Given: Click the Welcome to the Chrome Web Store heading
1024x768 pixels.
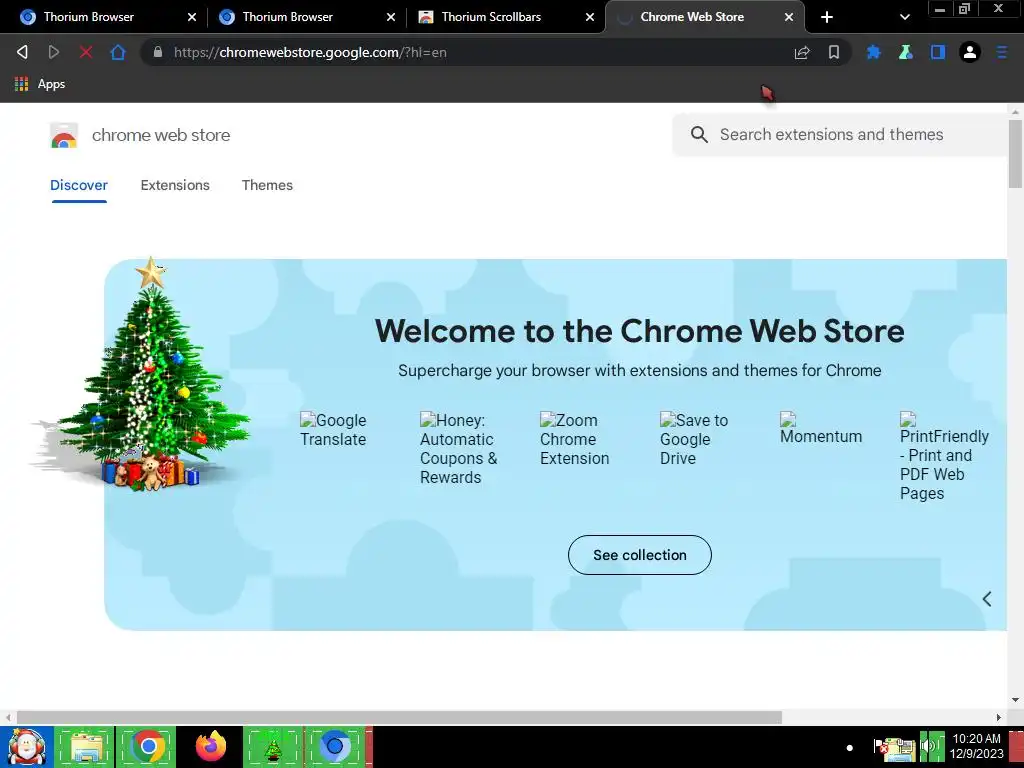Looking at the screenshot, I should point(639,330).
